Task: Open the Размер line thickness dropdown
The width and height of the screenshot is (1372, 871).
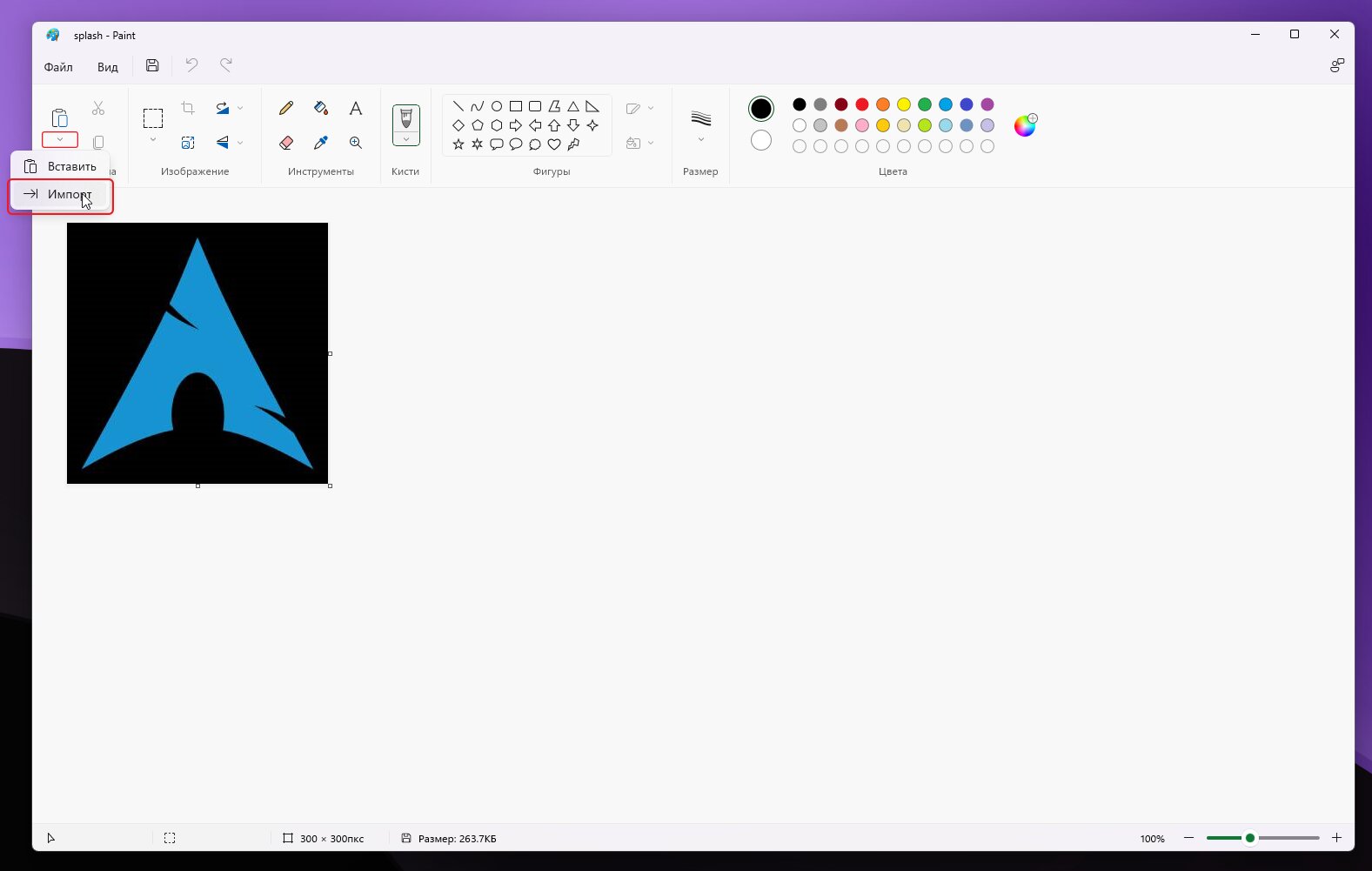Action: [x=700, y=126]
